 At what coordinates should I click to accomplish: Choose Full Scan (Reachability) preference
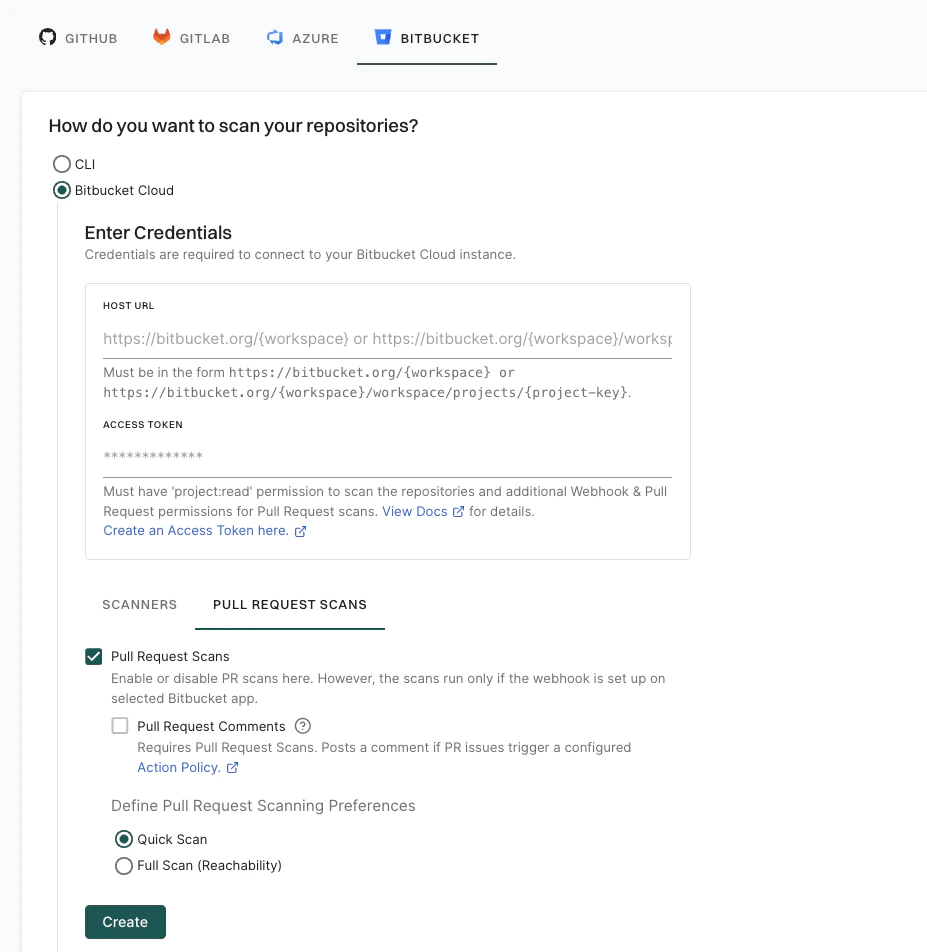(124, 866)
